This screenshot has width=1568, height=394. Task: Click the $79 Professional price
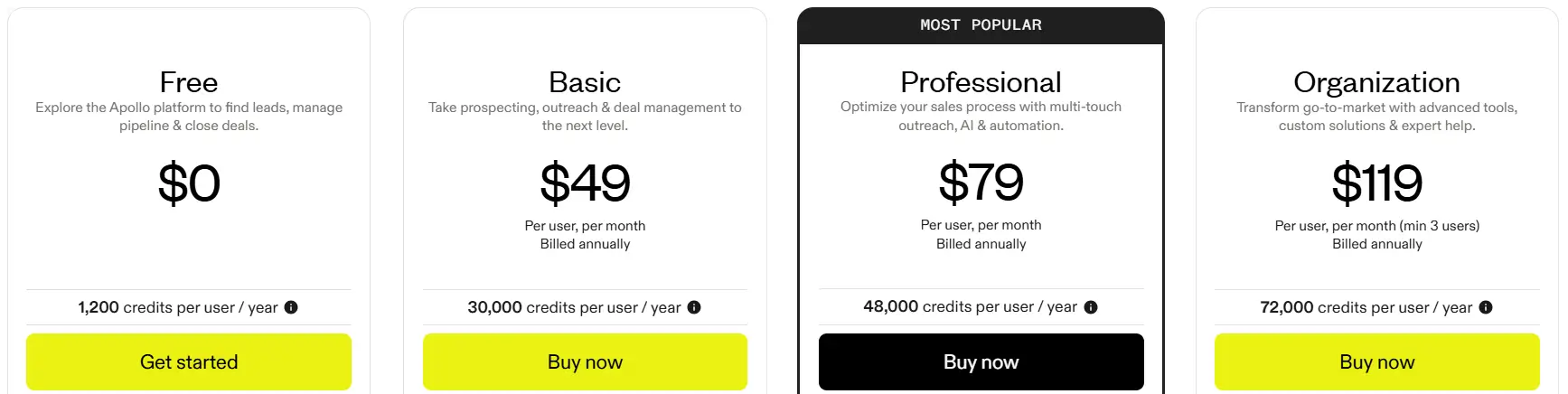[x=981, y=183]
